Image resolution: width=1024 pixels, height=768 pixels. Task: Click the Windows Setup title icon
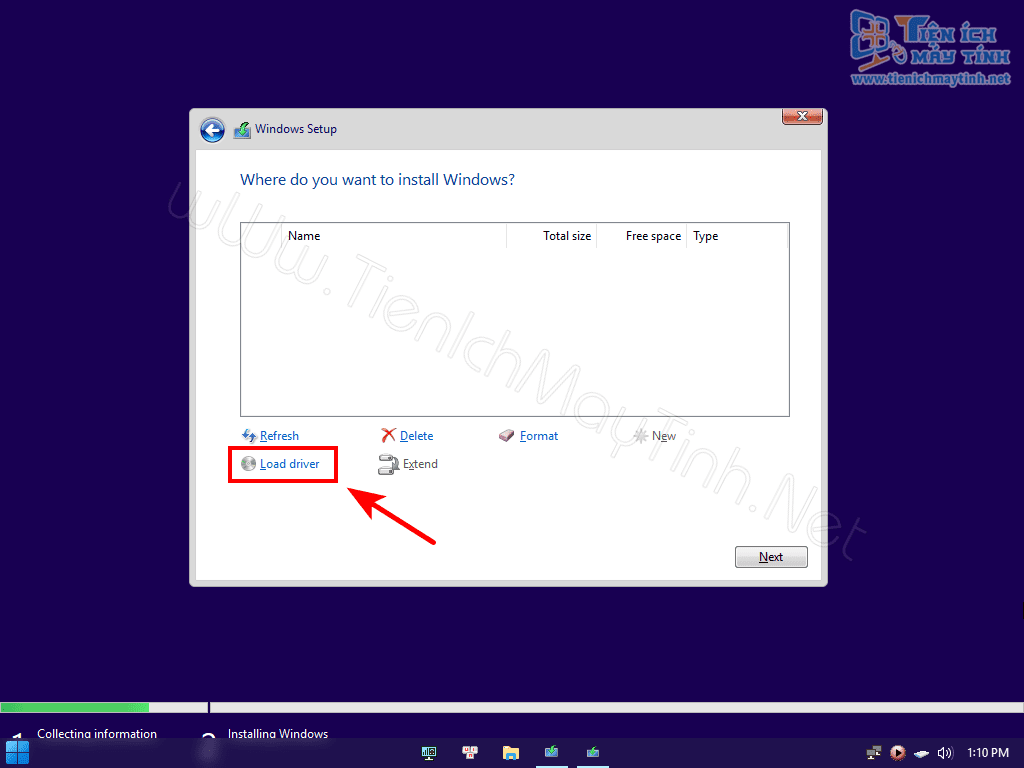tap(242, 129)
